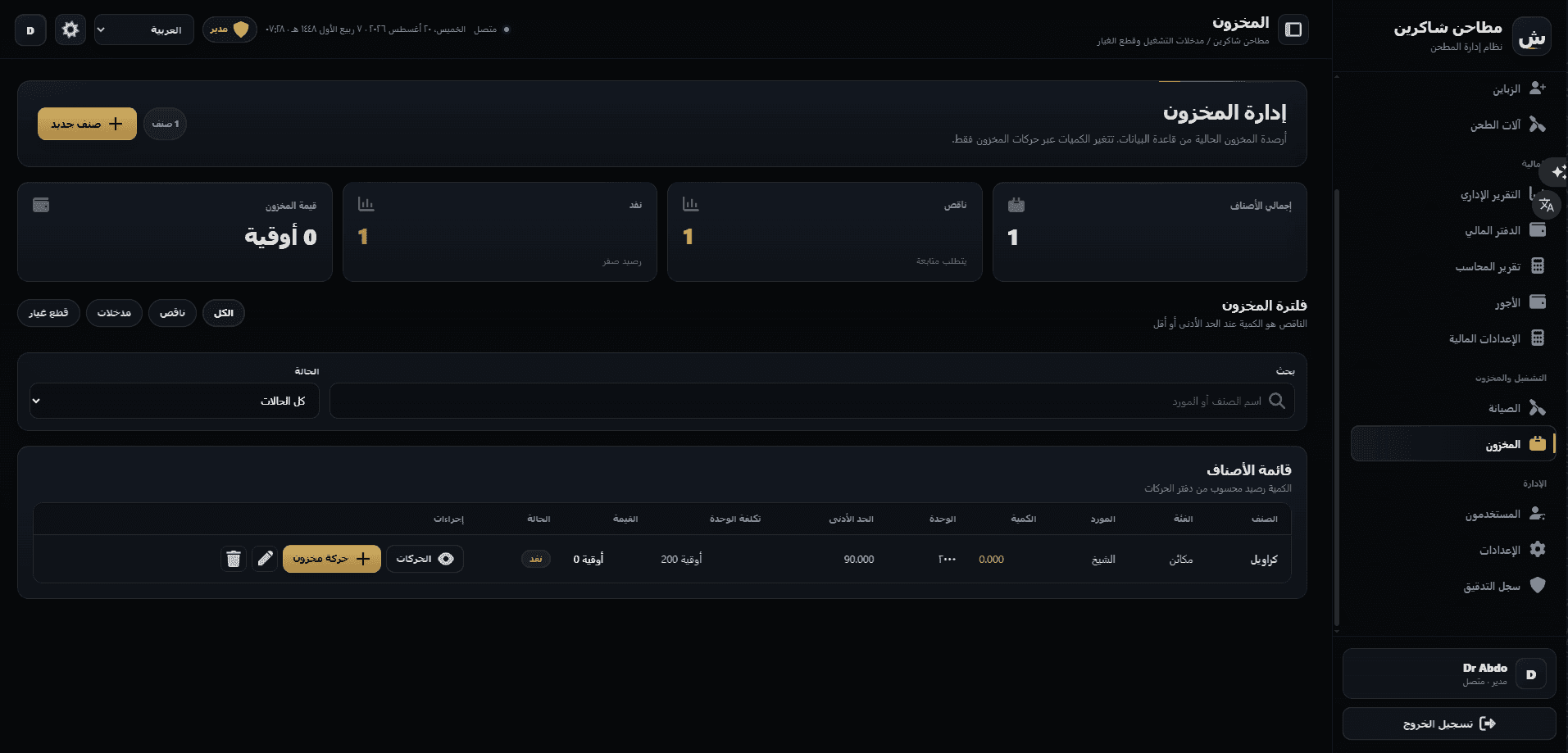This screenshot has width=1568, height=753.
Task: Select المخزون inventory in sidebar
Action: coord(1453,444)
